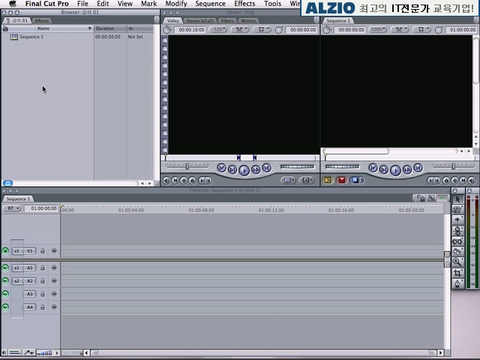
Task: Open the Generator pop-up button in Viewer
Action: (x=306, y=180)
